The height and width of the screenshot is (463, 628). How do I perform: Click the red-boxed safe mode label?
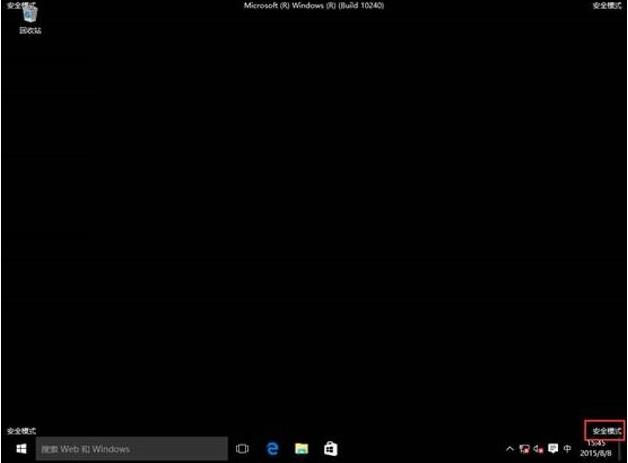click(605, 429)
